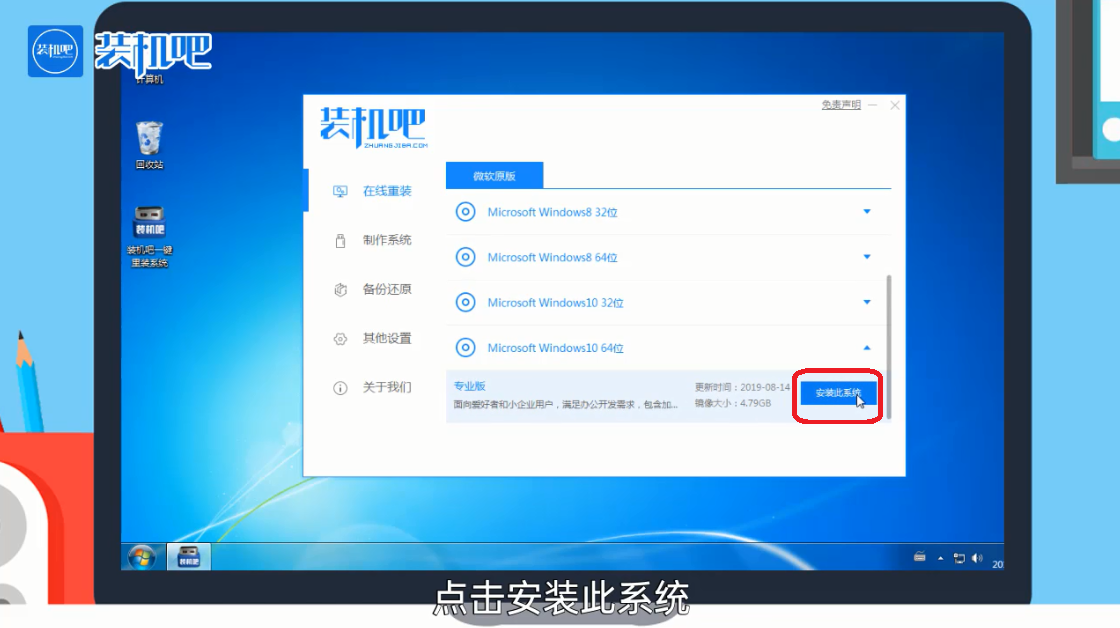Screen dimensions: 1120x628
Task: Click the 在线重装 monitor icon
Action: [x=340, y=191]
